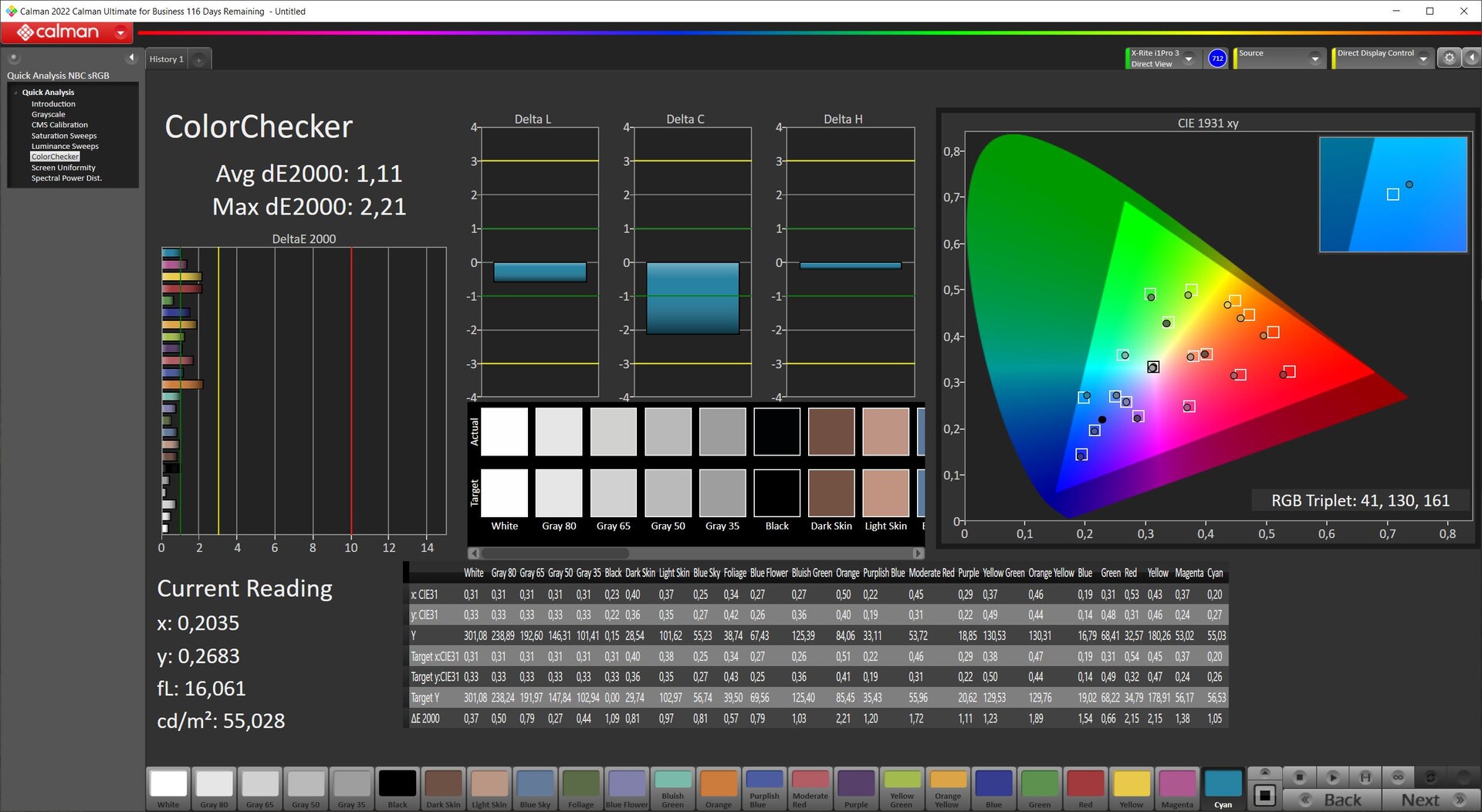Click the patch strip horizontal scrollbar right arrow
1482x812 pixels.
(x=918, y=553)
